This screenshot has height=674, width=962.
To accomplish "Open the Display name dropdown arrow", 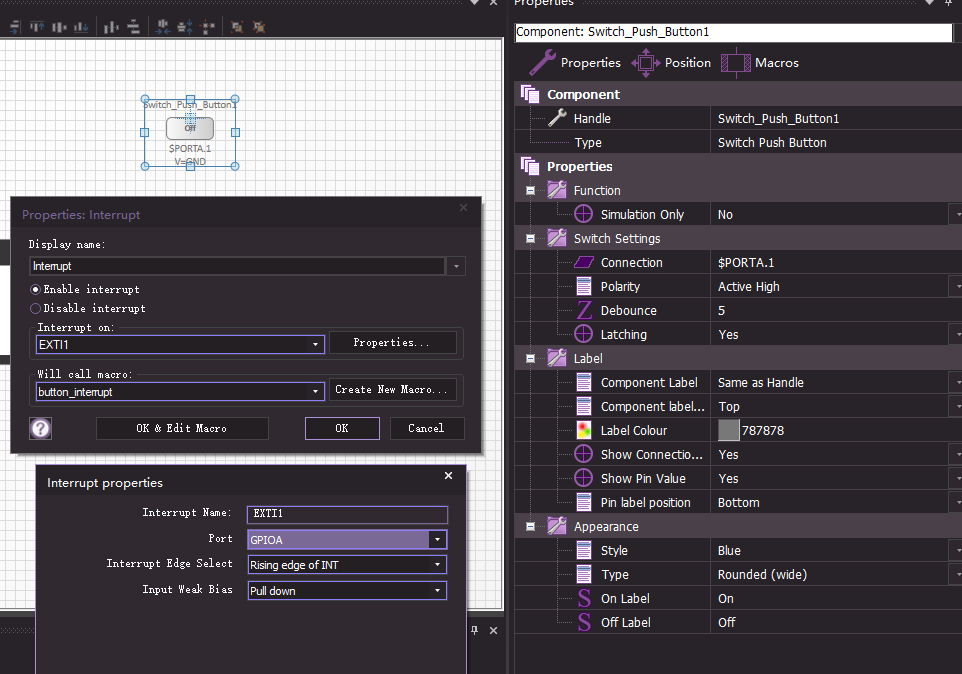I will (x=456, y=266).
